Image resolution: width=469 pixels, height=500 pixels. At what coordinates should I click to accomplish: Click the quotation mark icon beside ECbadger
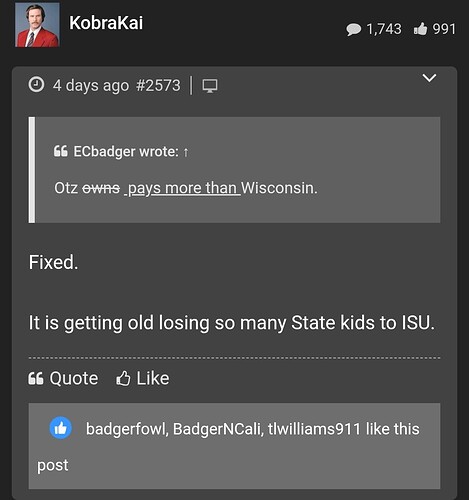pos(61,151)
